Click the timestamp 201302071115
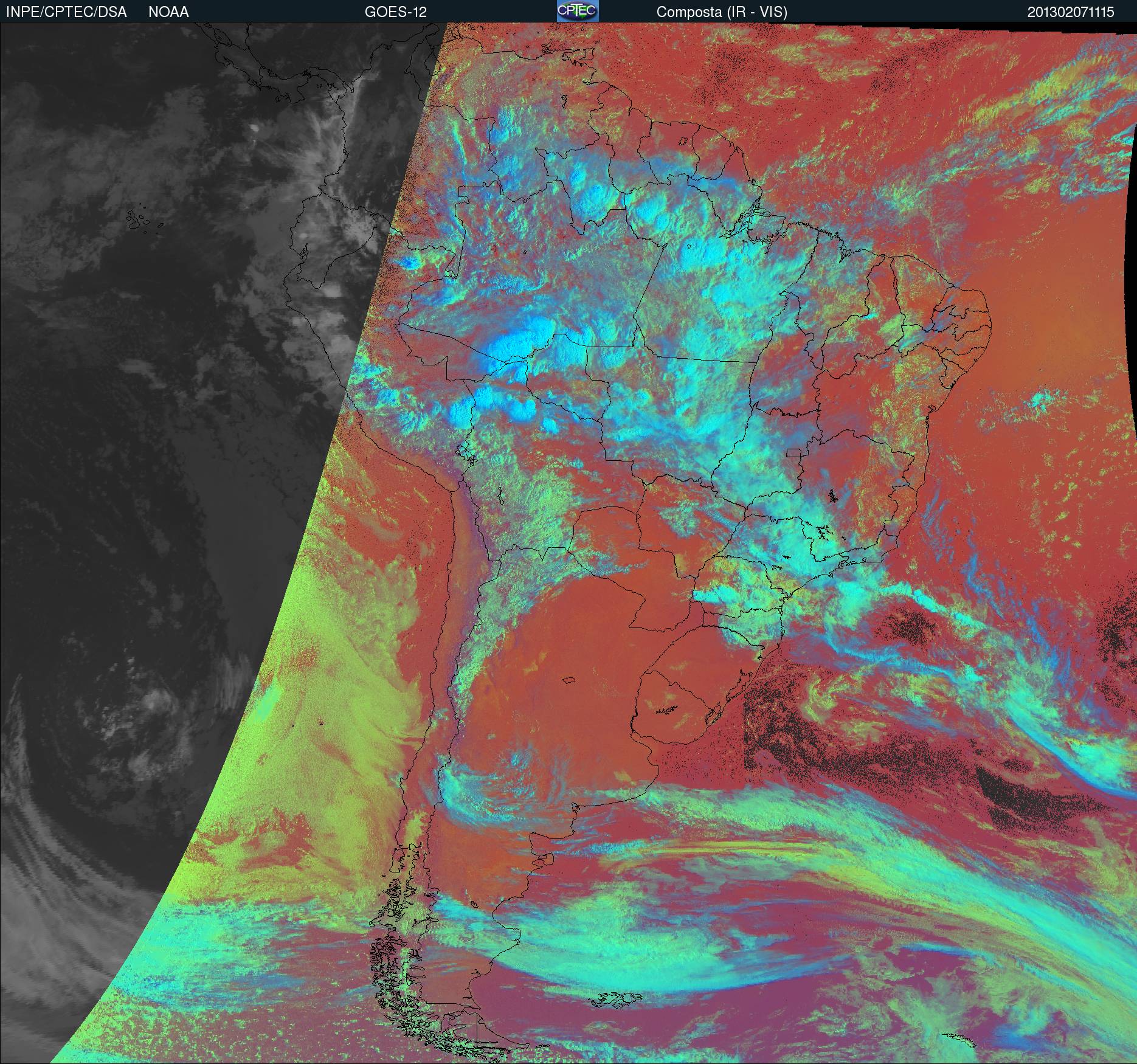The image size is (1137, 1064). (1071, 12)
